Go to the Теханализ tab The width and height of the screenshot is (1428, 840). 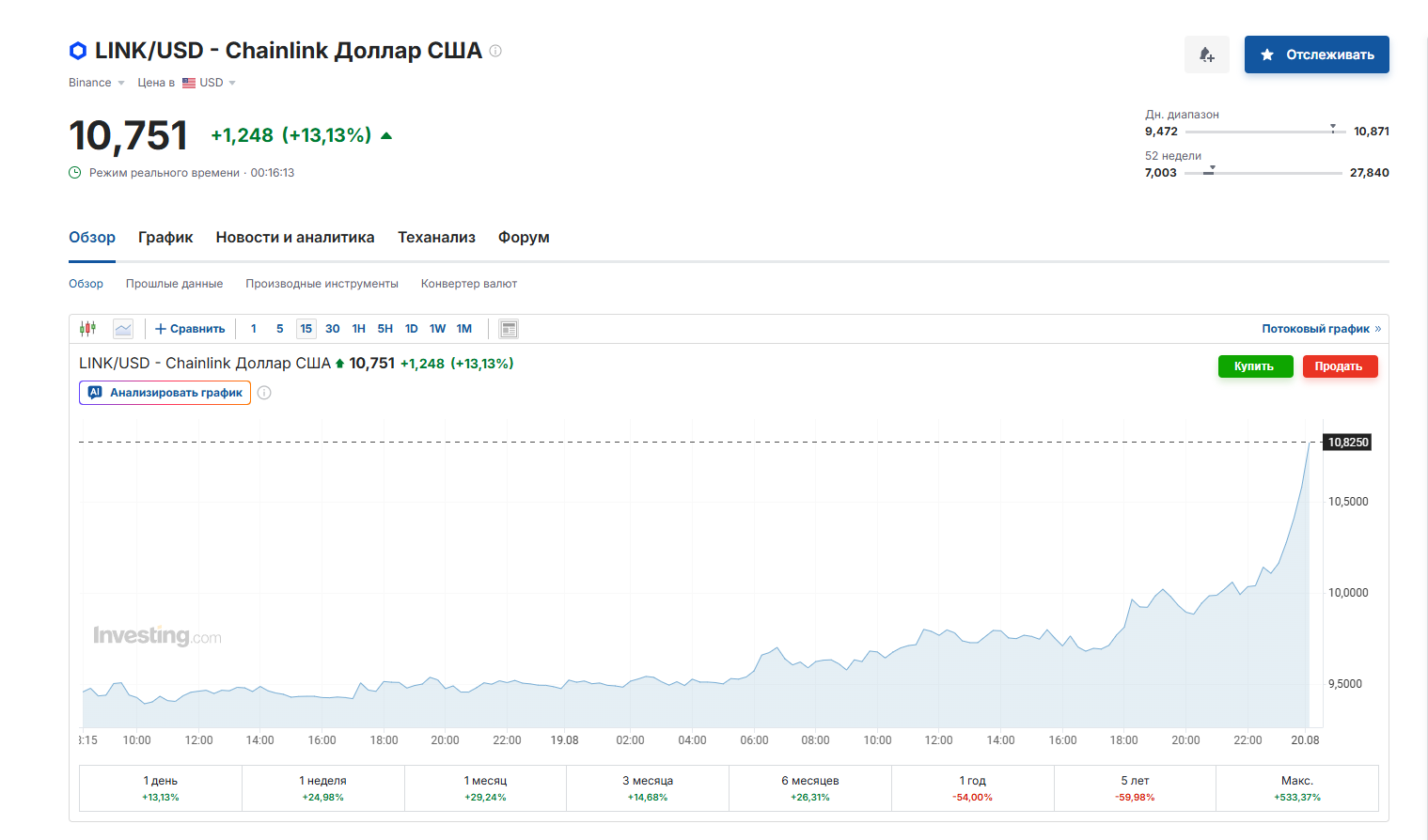click(436, 238)
